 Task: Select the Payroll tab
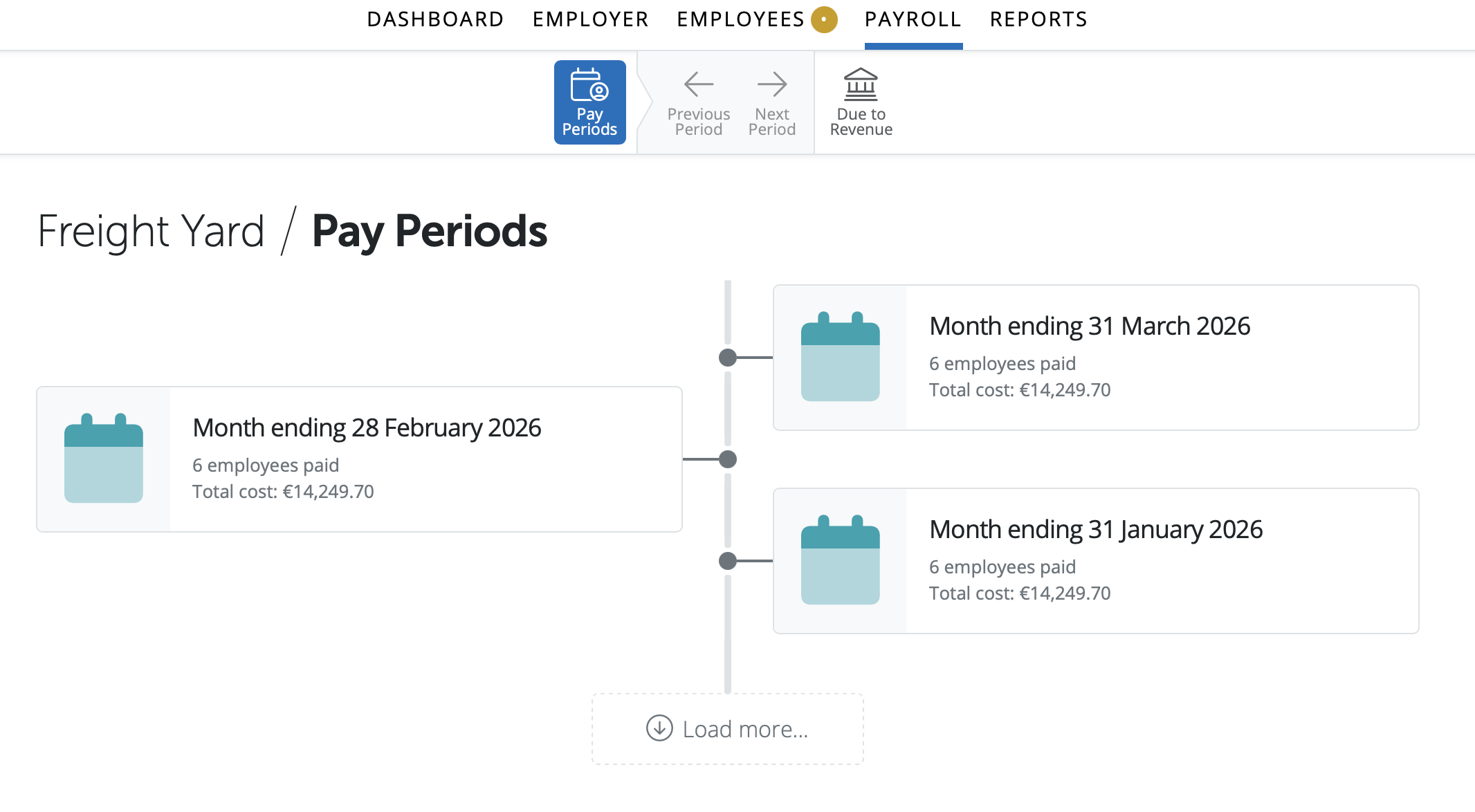point(913,19)
